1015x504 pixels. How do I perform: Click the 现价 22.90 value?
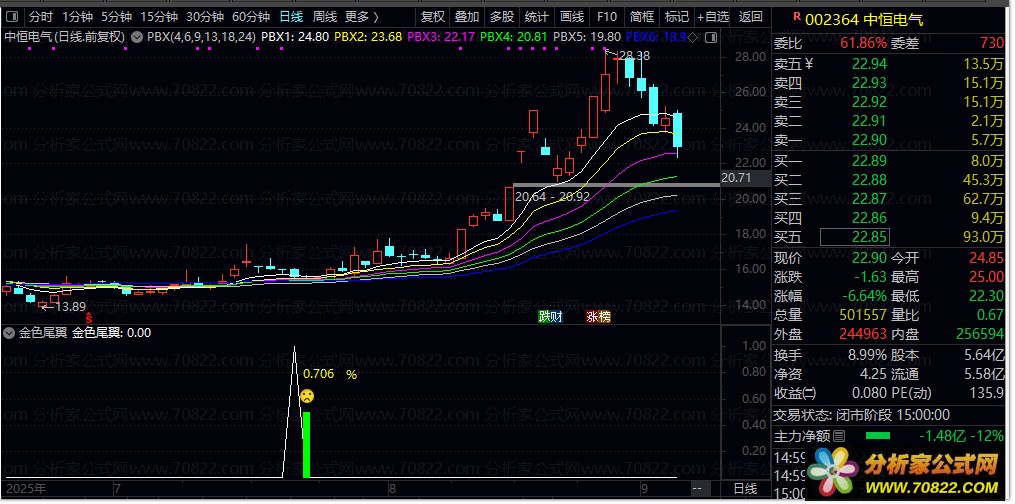pyautogui.click(x=869, y=258)
